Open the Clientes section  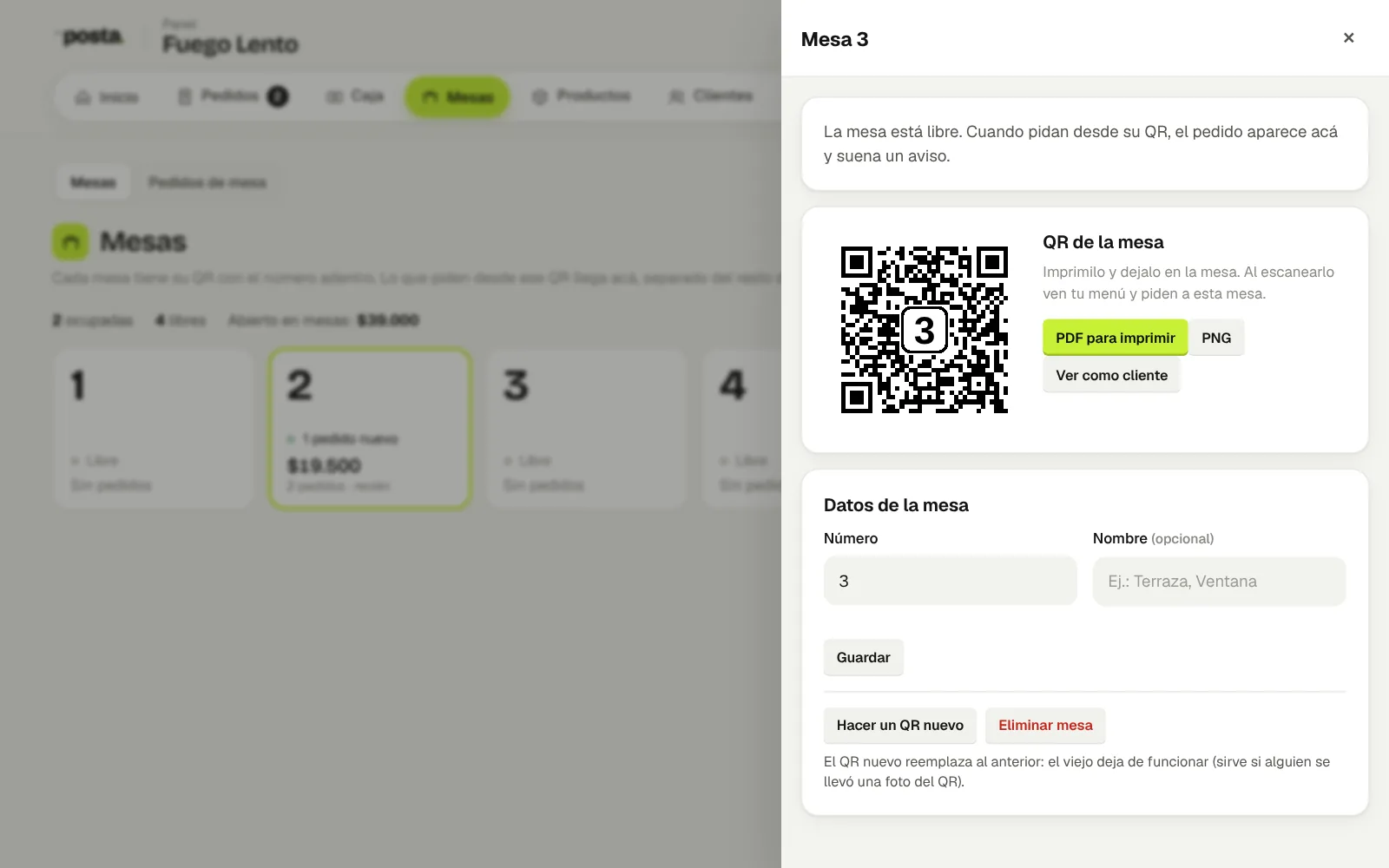point(711,96)
